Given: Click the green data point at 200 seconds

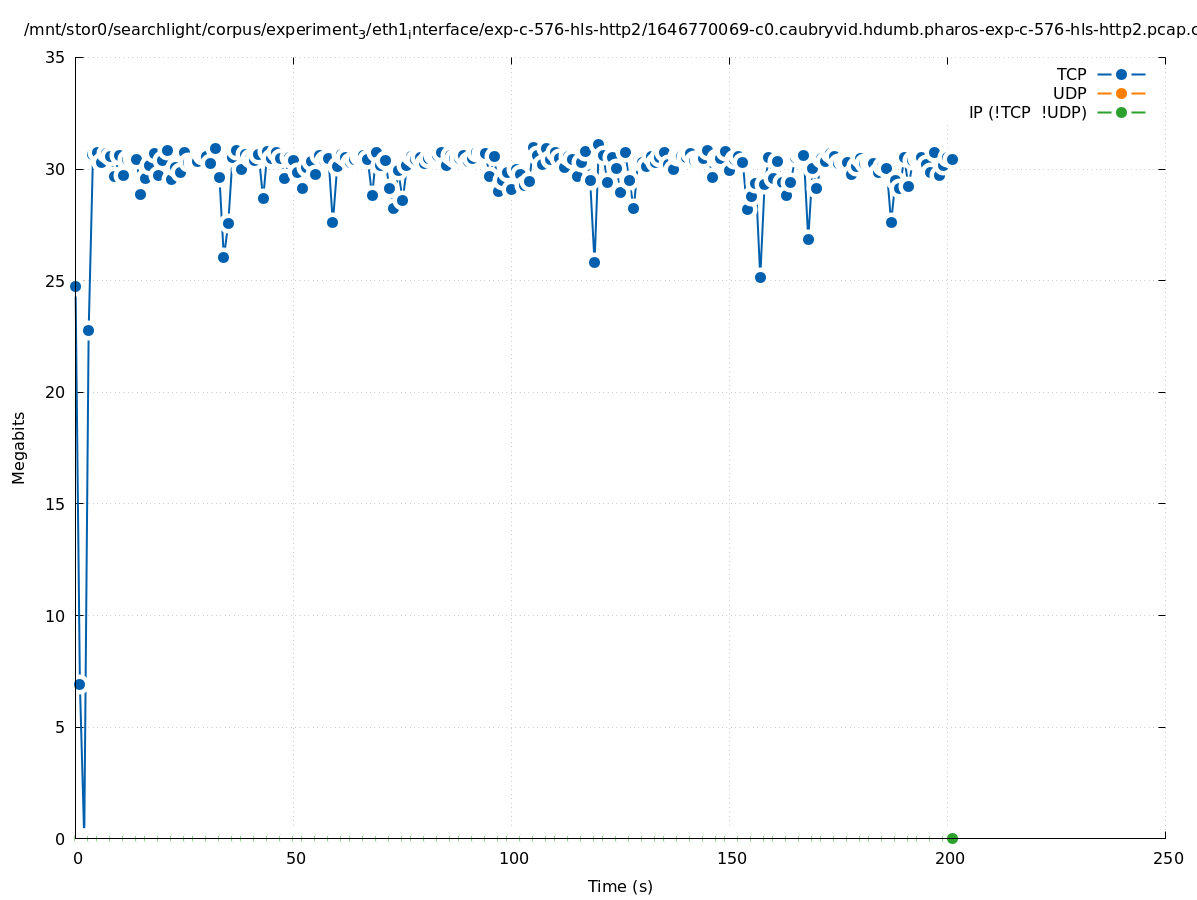Looking at the screenshot, I should 952,838.
